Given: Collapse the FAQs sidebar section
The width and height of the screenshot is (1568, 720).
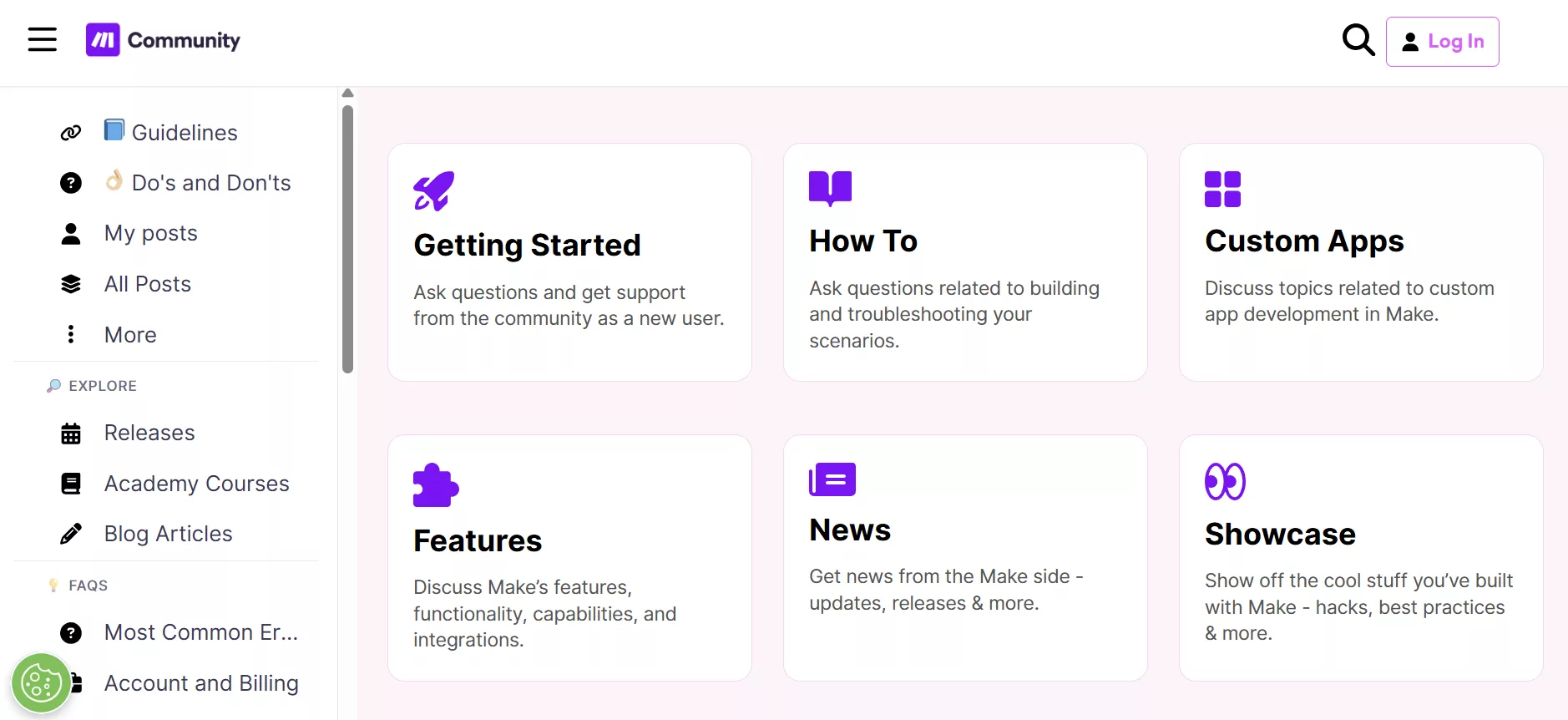Looking at the screenshot, I should tap(88, 586).
